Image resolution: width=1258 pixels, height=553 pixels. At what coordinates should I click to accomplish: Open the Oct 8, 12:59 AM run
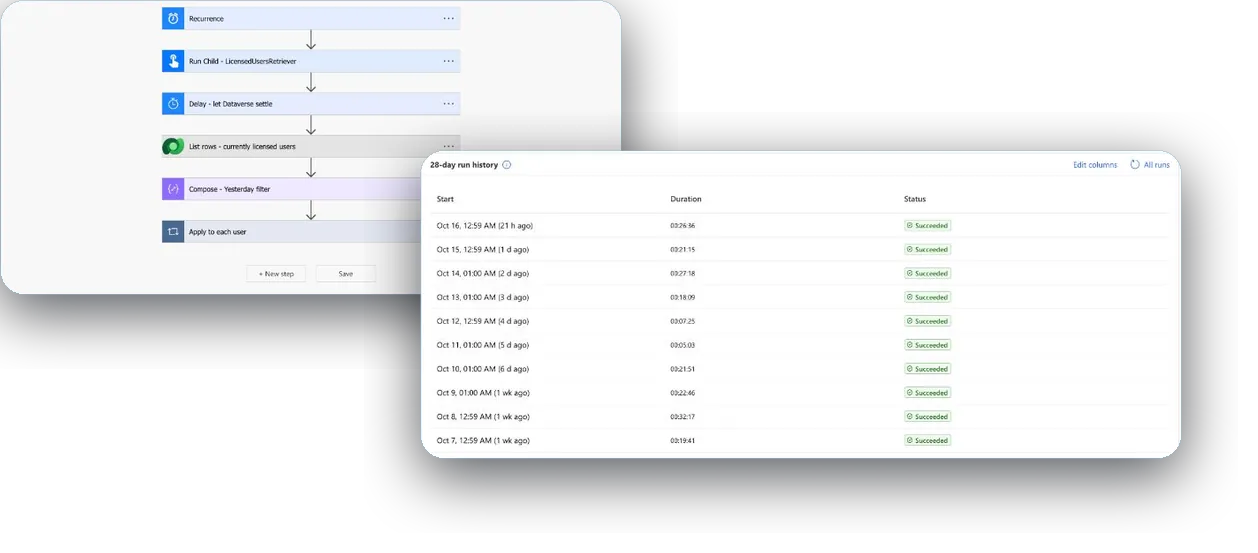(x=483, y=417)
